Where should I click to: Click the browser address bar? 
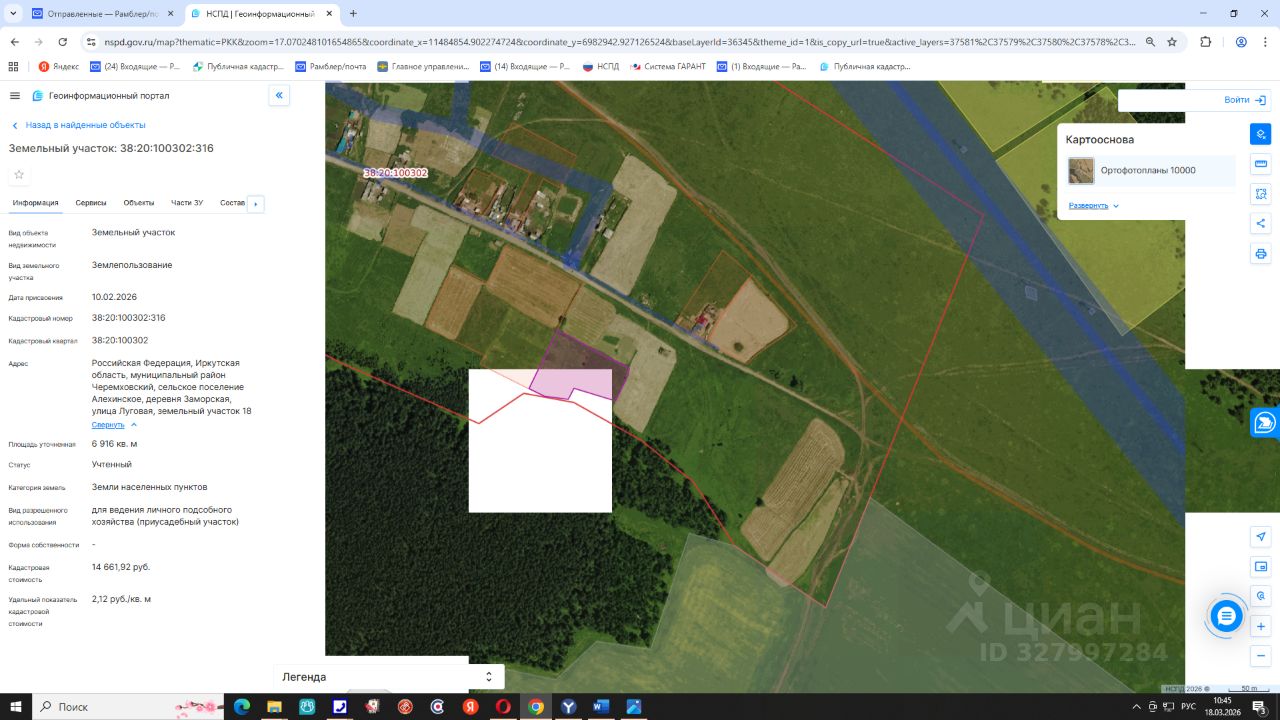coord(620,42)
